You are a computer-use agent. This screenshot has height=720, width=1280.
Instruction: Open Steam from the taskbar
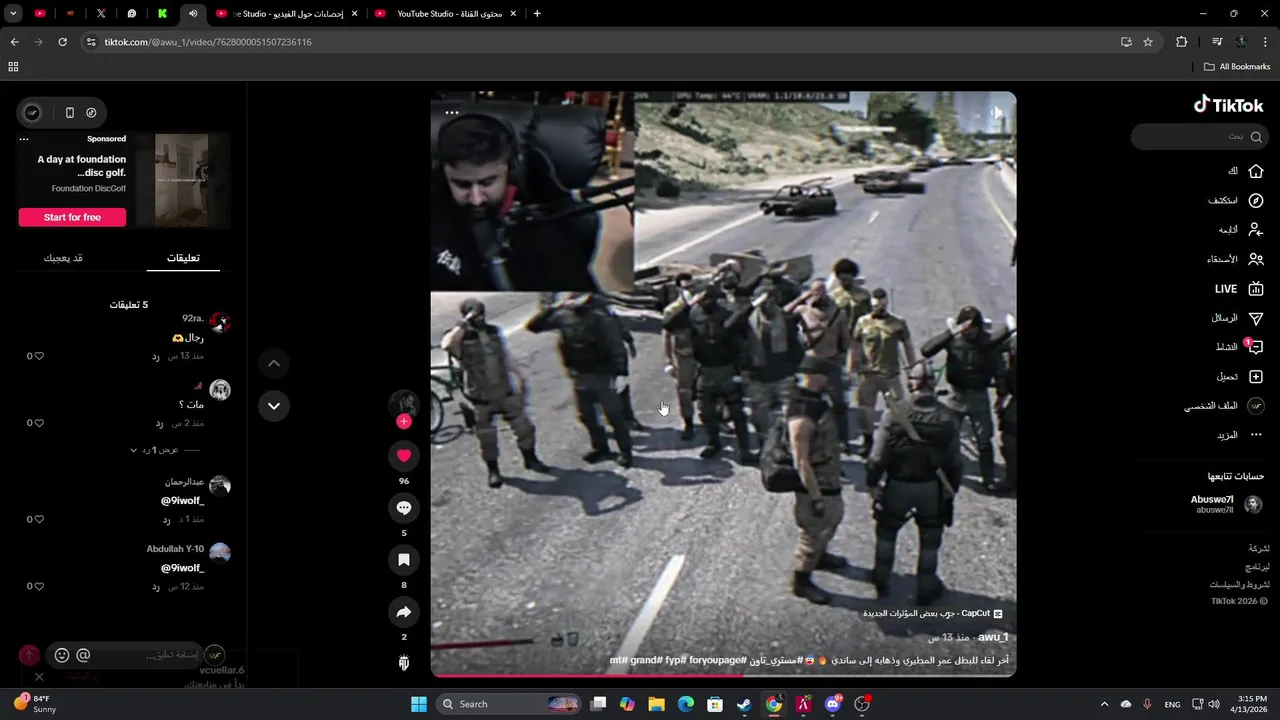(x=744, y=704)
